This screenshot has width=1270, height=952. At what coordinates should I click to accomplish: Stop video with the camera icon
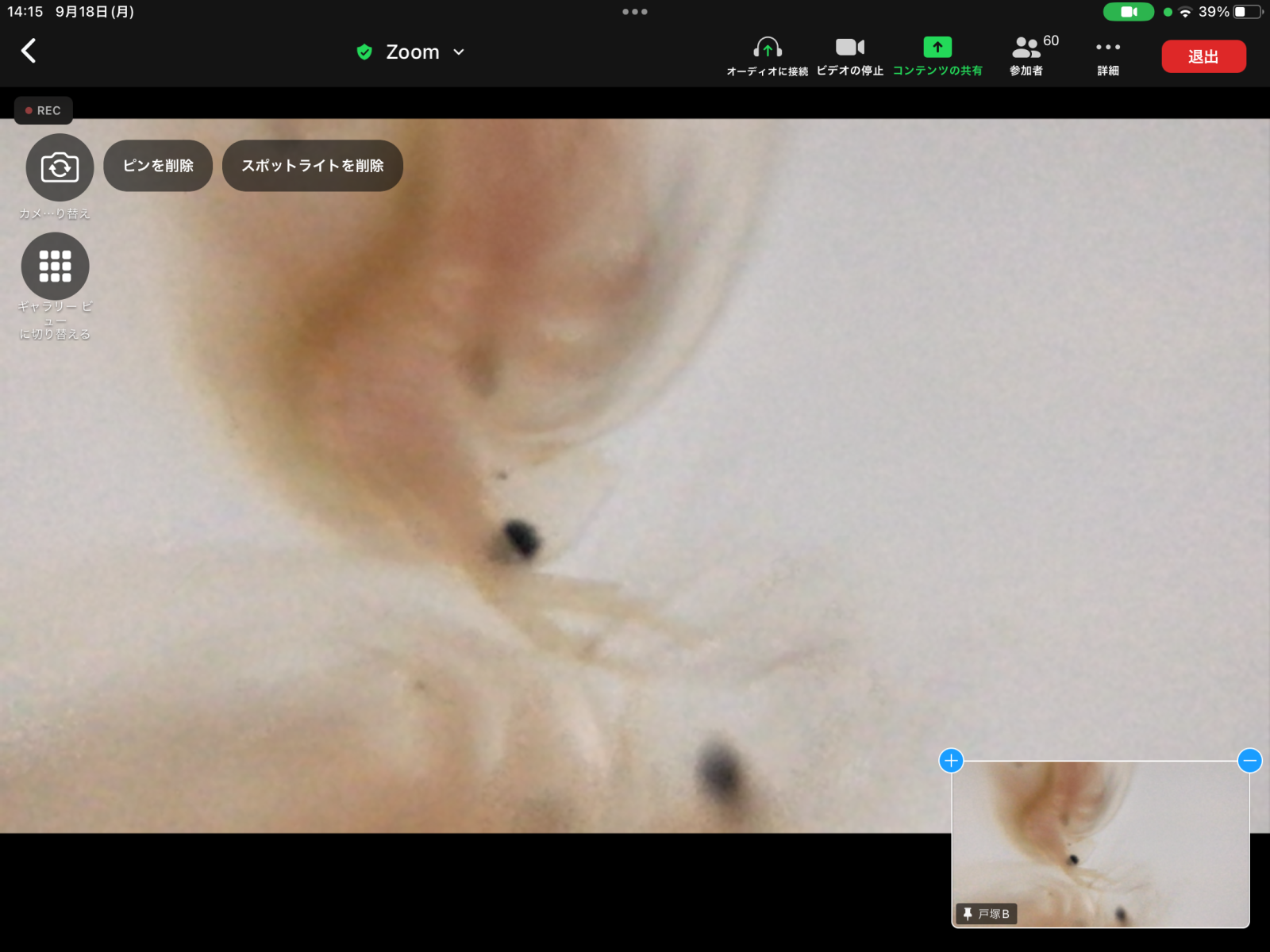pos(849,48)
